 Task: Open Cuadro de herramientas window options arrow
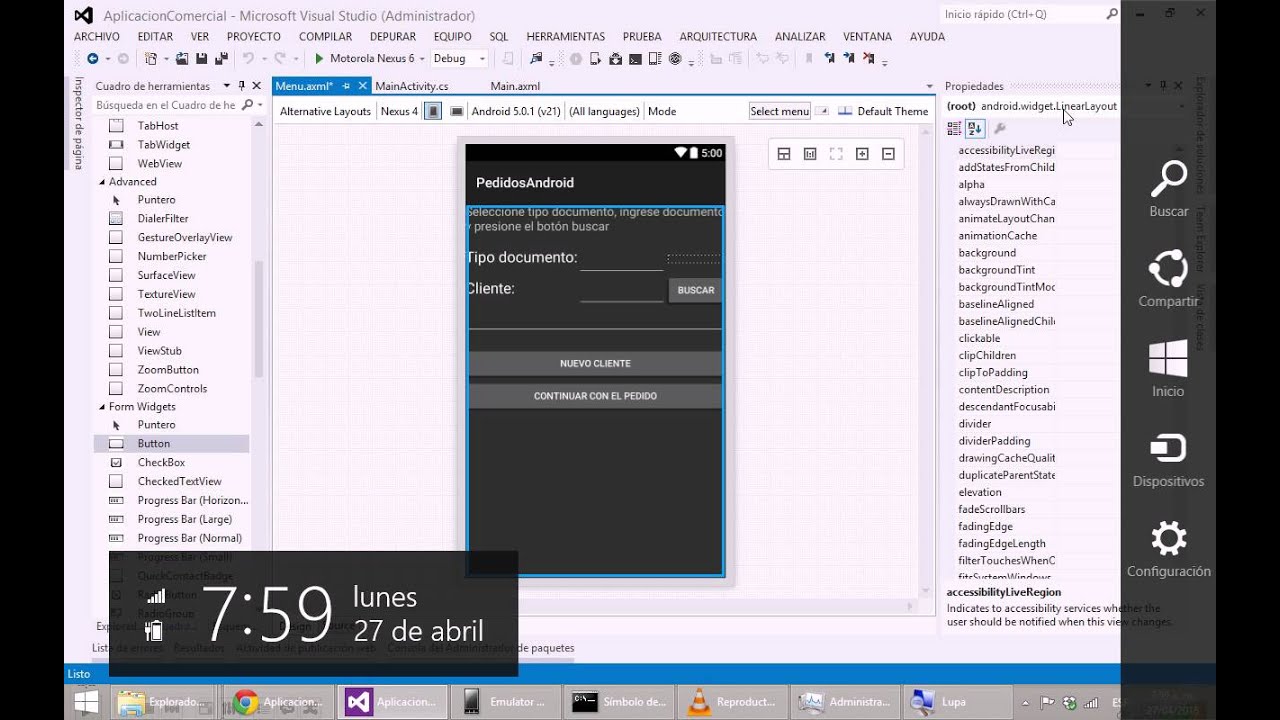click(x=226, y=86)
